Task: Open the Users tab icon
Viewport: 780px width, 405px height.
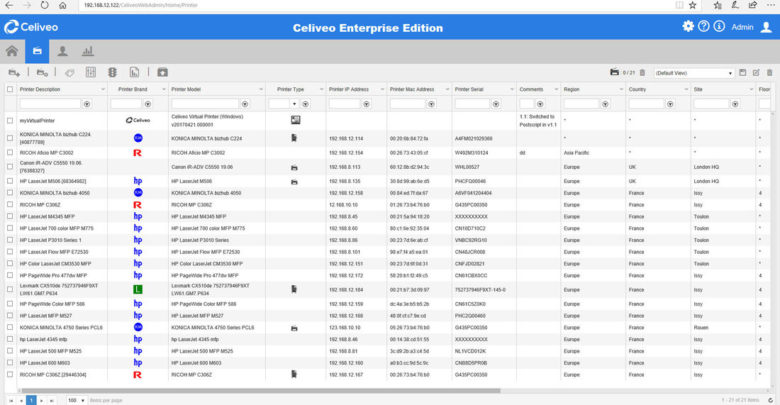Action: 63,51
